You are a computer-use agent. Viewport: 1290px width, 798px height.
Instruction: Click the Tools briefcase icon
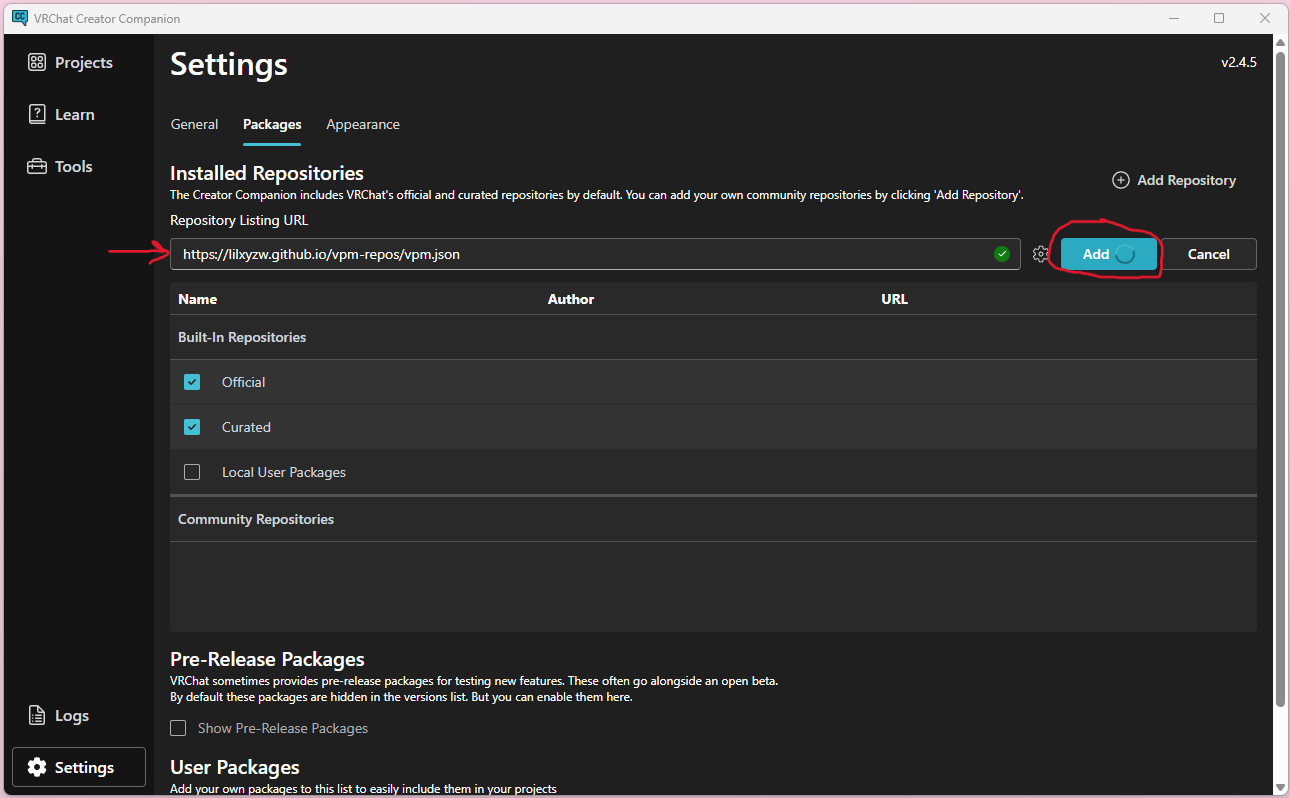[37, 166]
